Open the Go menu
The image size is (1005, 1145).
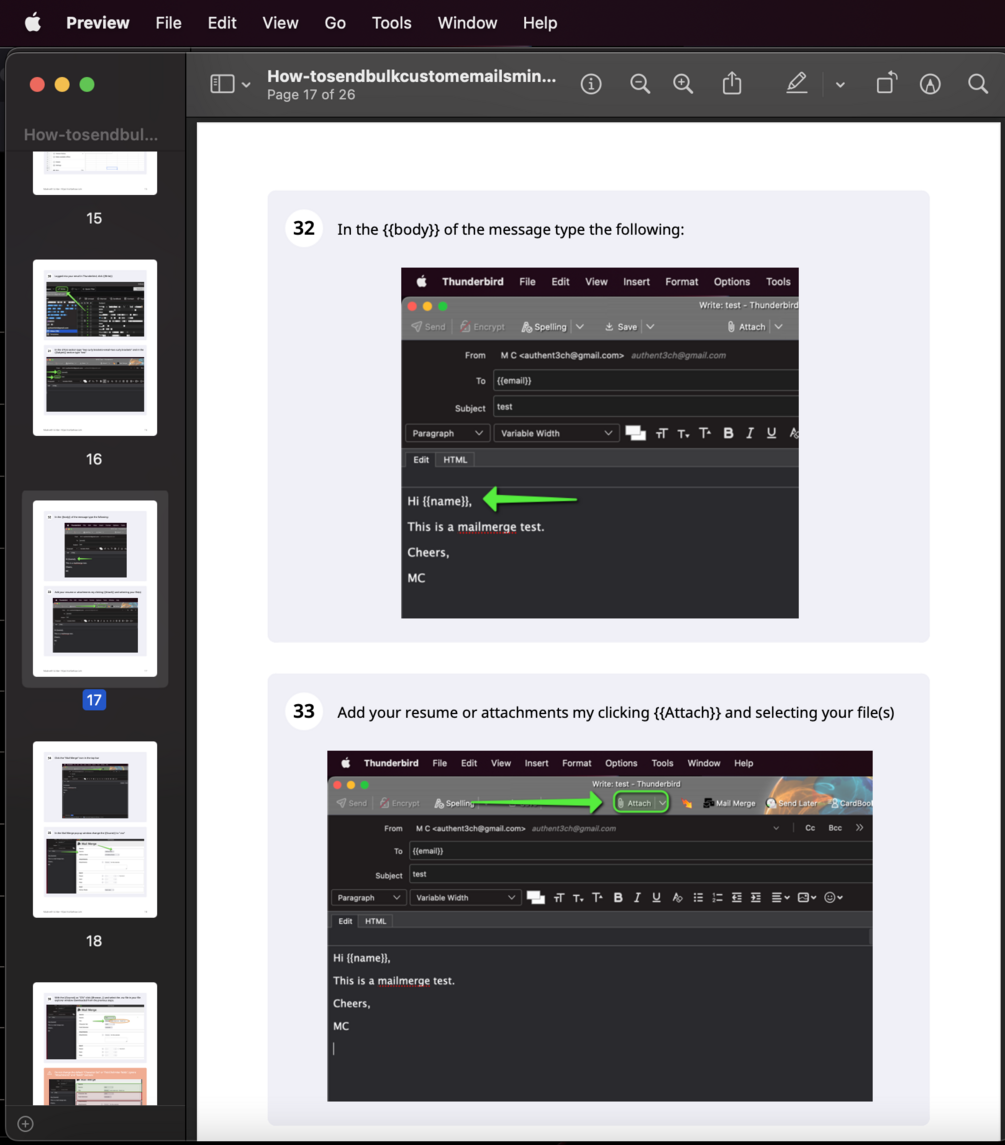point(335,23)
